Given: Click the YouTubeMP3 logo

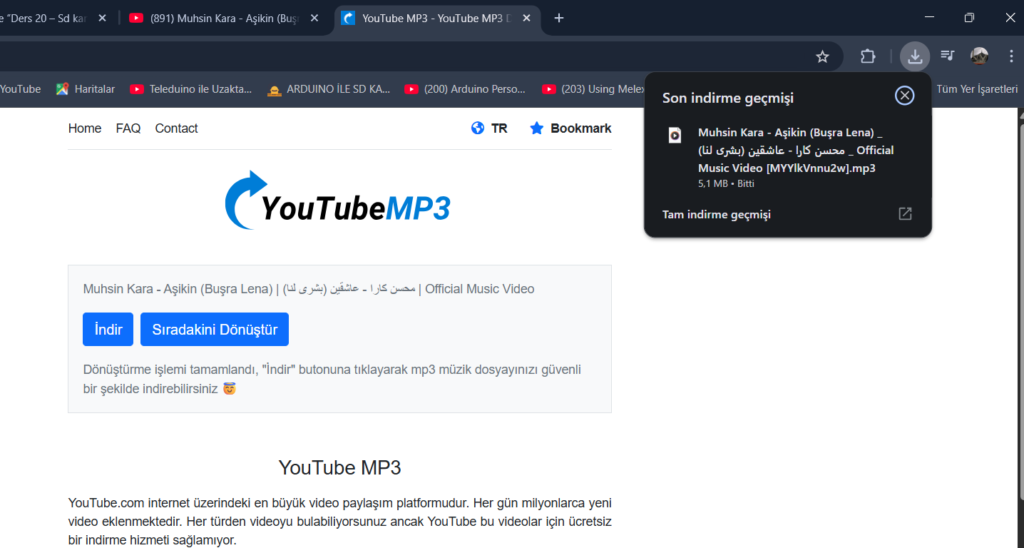Looking at the screenshot, I should [x=338, y=202].
